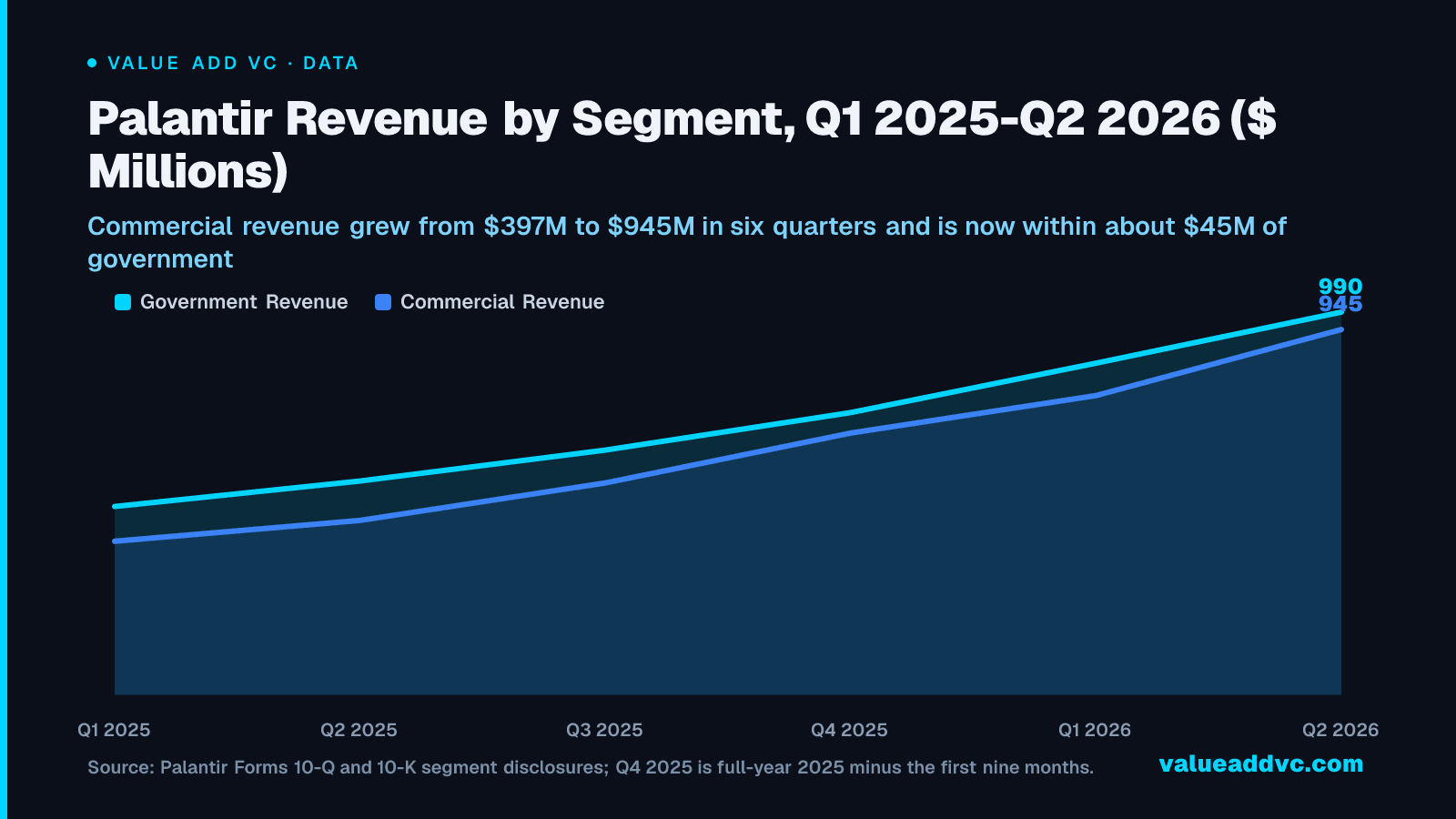Click the Q2 2025 axis label
This screenshot has height=819, width=1456.
click(x=359, y=730)
